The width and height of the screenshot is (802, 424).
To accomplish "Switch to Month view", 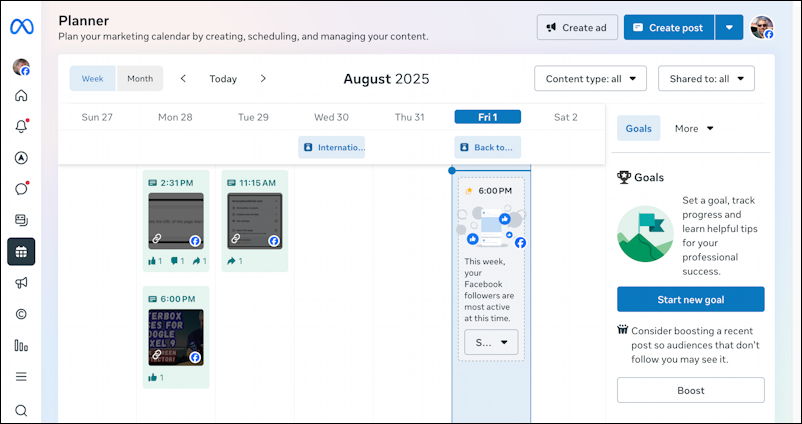I will pyautogui.click(x=140, y=79).
